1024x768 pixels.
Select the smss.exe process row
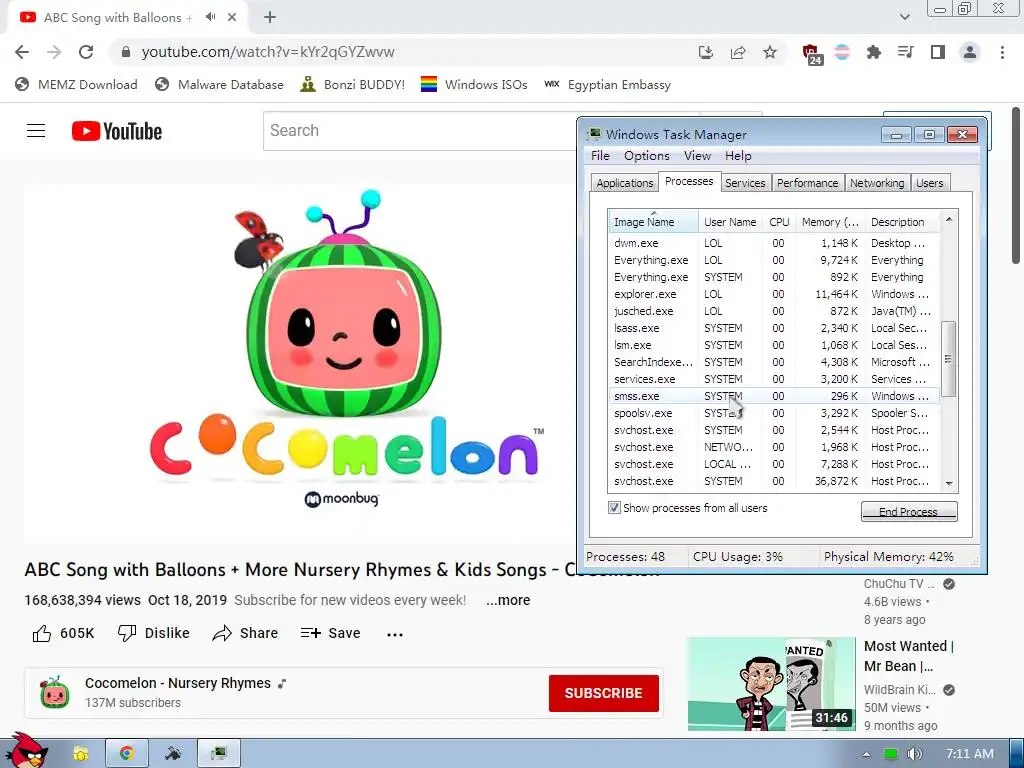pos(774,396)
